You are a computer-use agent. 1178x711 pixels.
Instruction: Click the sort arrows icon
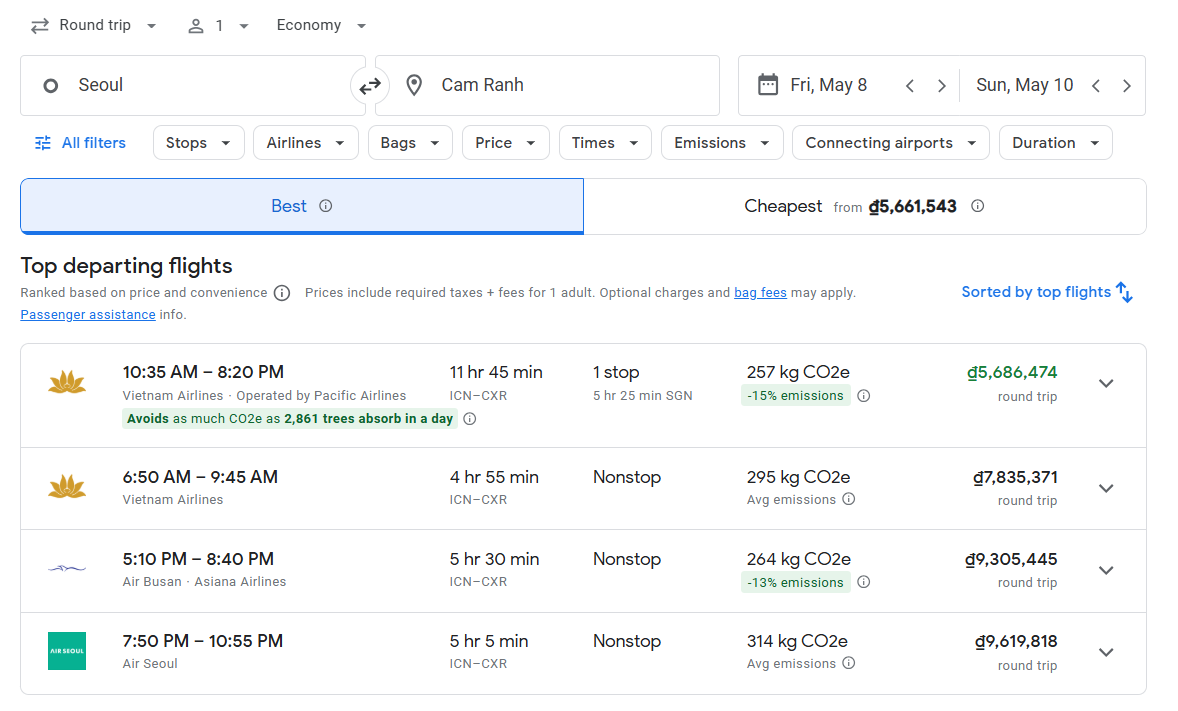[1124, 292]
